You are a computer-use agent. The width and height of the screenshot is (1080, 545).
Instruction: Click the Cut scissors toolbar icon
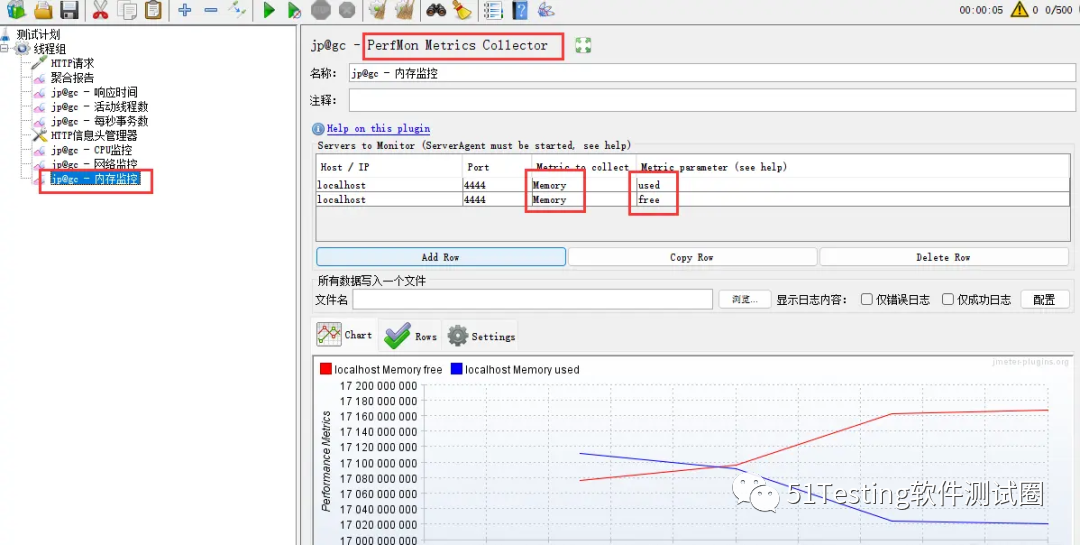100,10
